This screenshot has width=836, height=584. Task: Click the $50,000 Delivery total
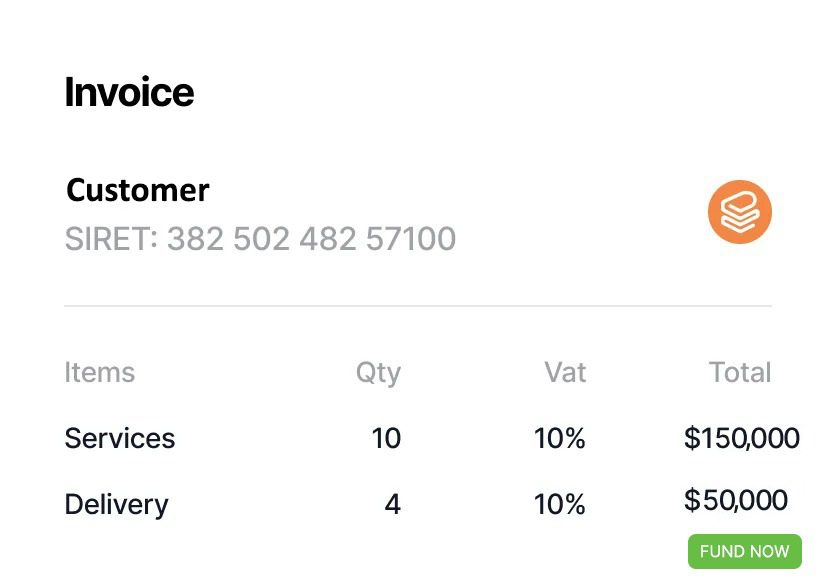[736, 500]
